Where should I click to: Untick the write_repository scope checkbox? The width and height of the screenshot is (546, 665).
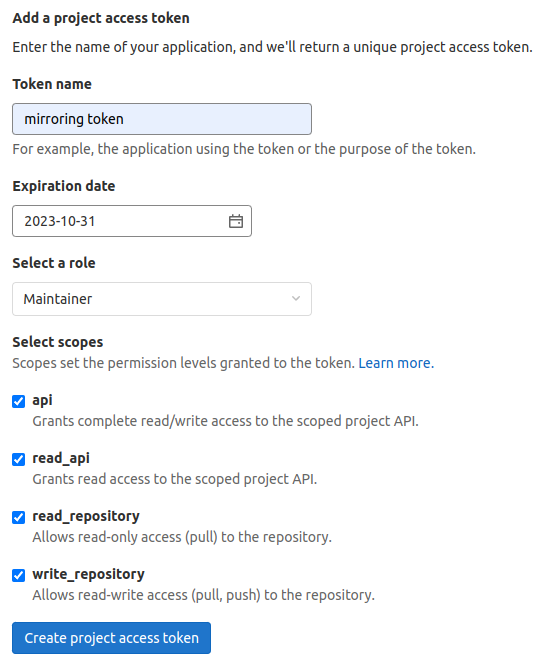click(19, 576)
